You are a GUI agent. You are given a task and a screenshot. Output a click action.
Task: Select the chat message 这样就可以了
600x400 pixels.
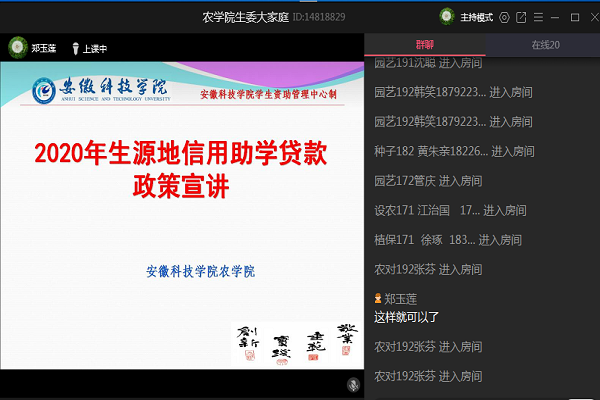pyautogui.click(x=407, y=317)
